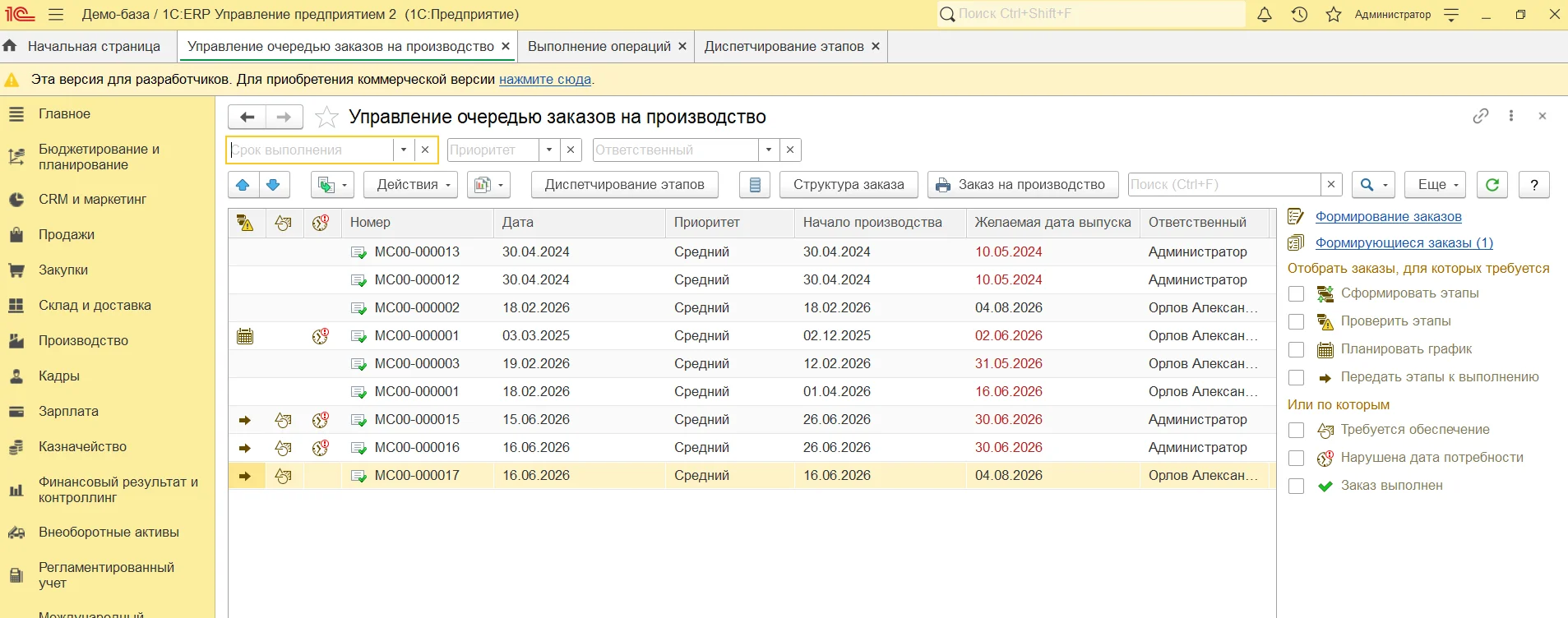Open the Производство sidebar section
This screenshot has height=618, width=1568.
[83, 340]
